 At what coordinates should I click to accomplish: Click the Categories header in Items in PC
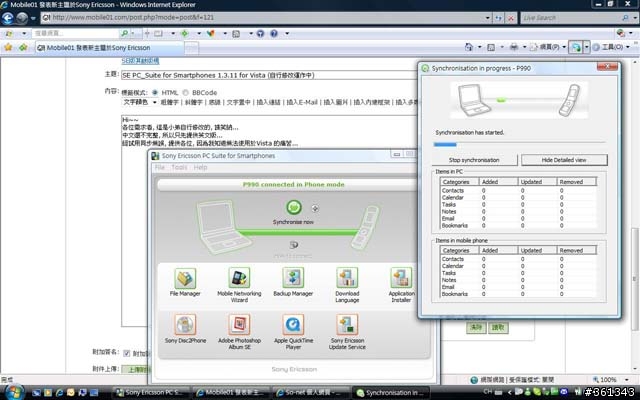pos(459,182)
